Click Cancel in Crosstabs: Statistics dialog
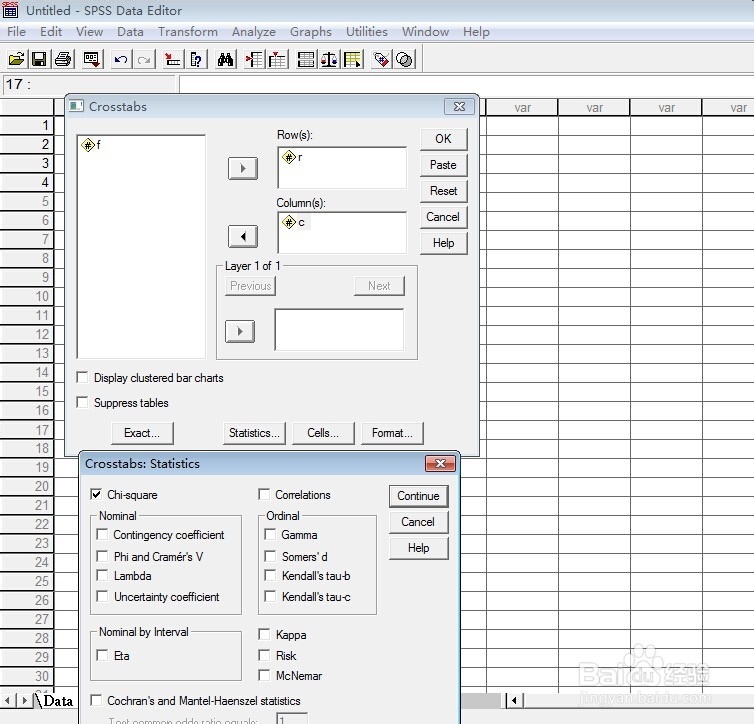The image size is (754, 724). [418, 522]
